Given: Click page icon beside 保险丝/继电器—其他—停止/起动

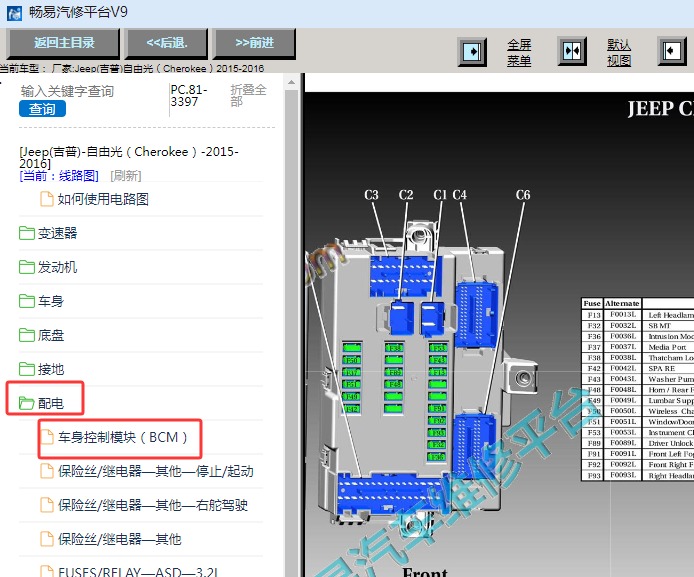Looking at the screenshot, I should (x=46, y=472).
